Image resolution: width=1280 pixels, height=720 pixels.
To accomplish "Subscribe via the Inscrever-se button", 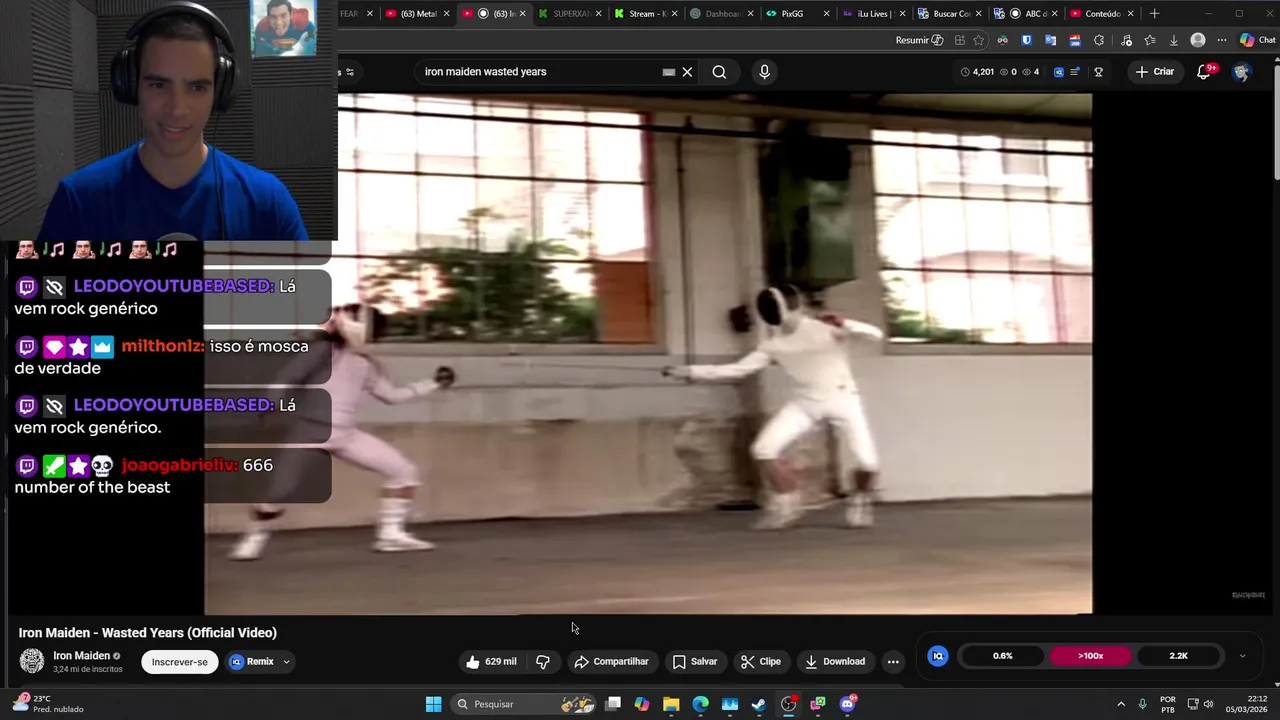I will pos(180,661).
